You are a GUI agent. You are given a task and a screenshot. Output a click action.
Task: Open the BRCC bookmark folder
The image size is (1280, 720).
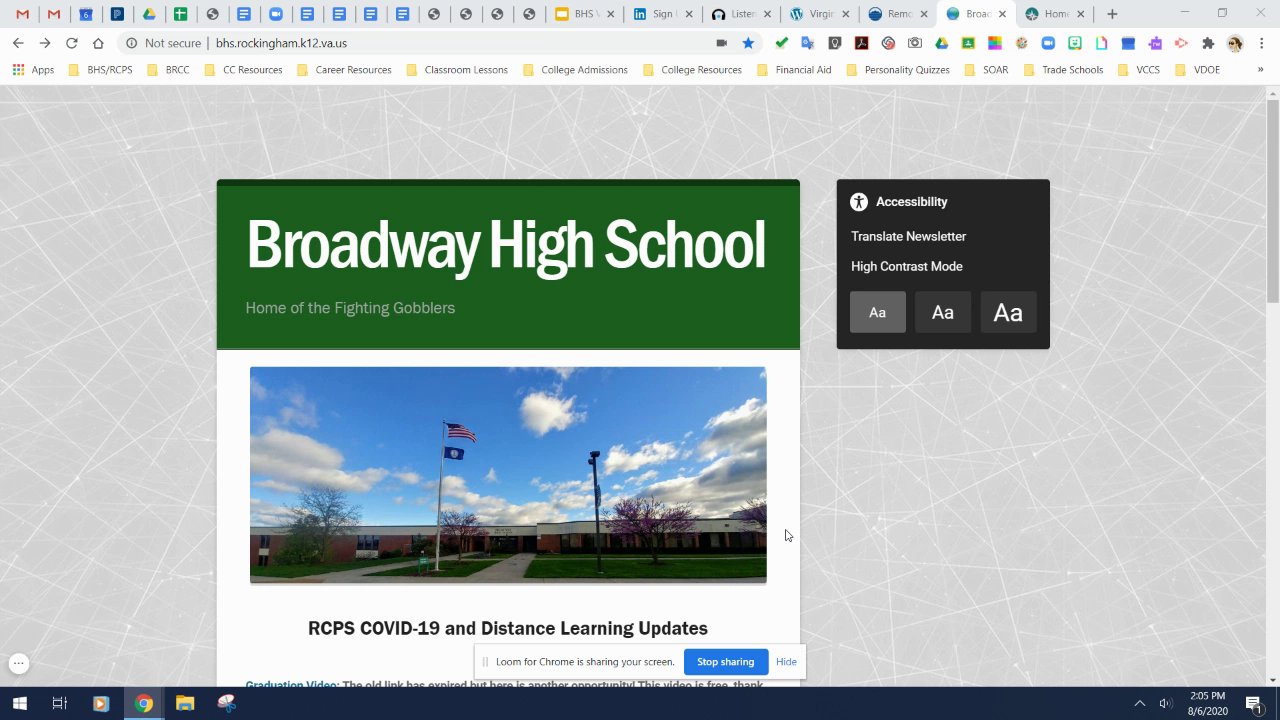(168, 70)
